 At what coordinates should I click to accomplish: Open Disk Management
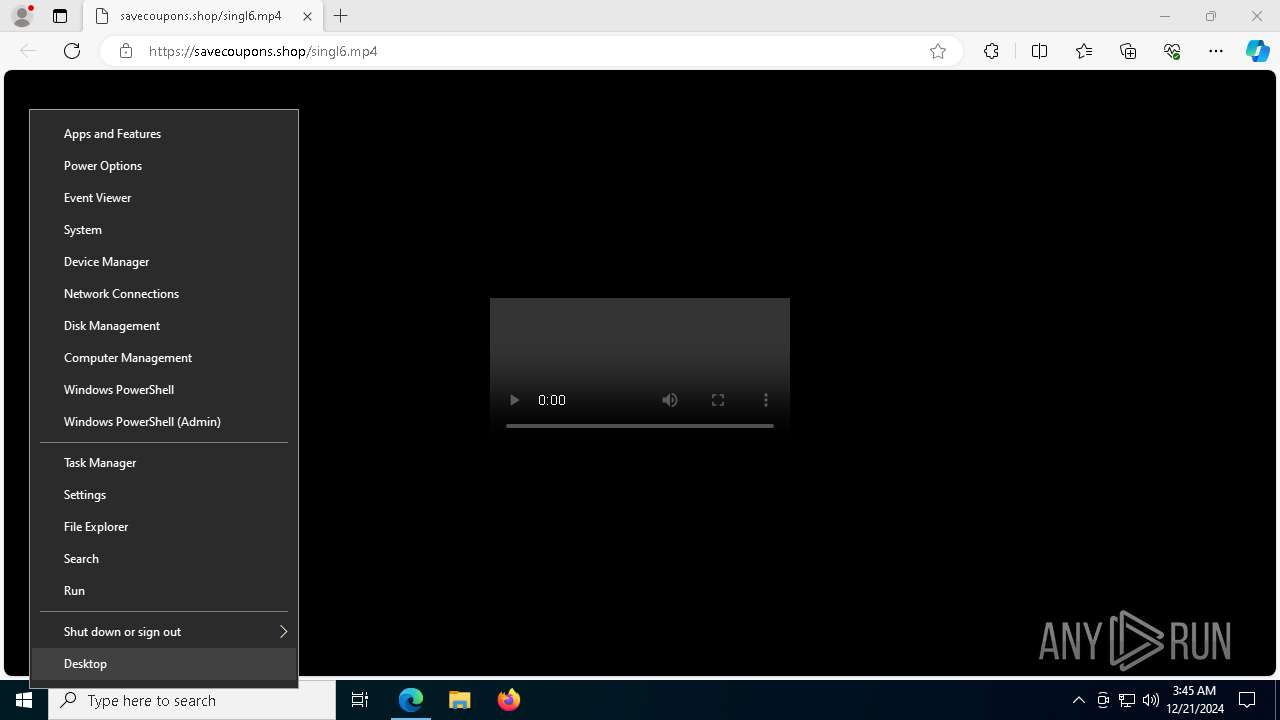164,326
